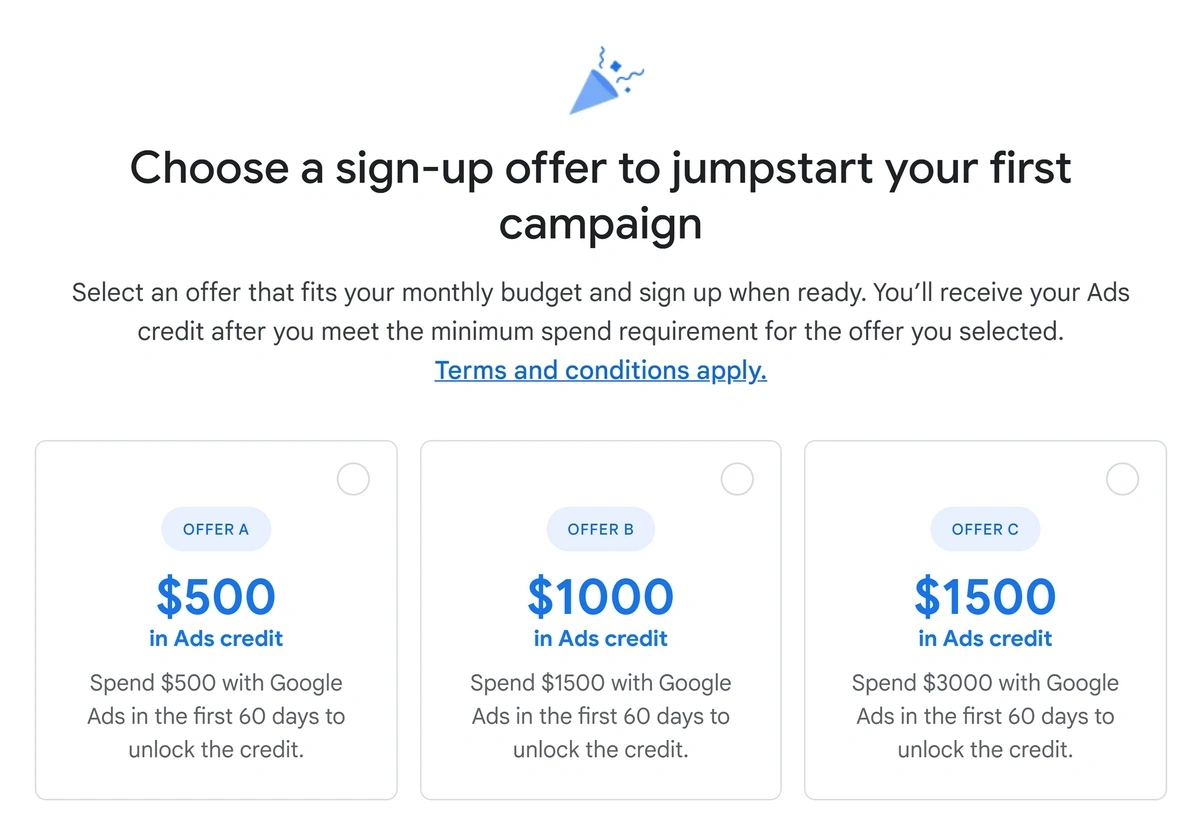Click the $500 credit amount
The height and width of the screenshot is (831, 1200).
click(x=216, y=596)
